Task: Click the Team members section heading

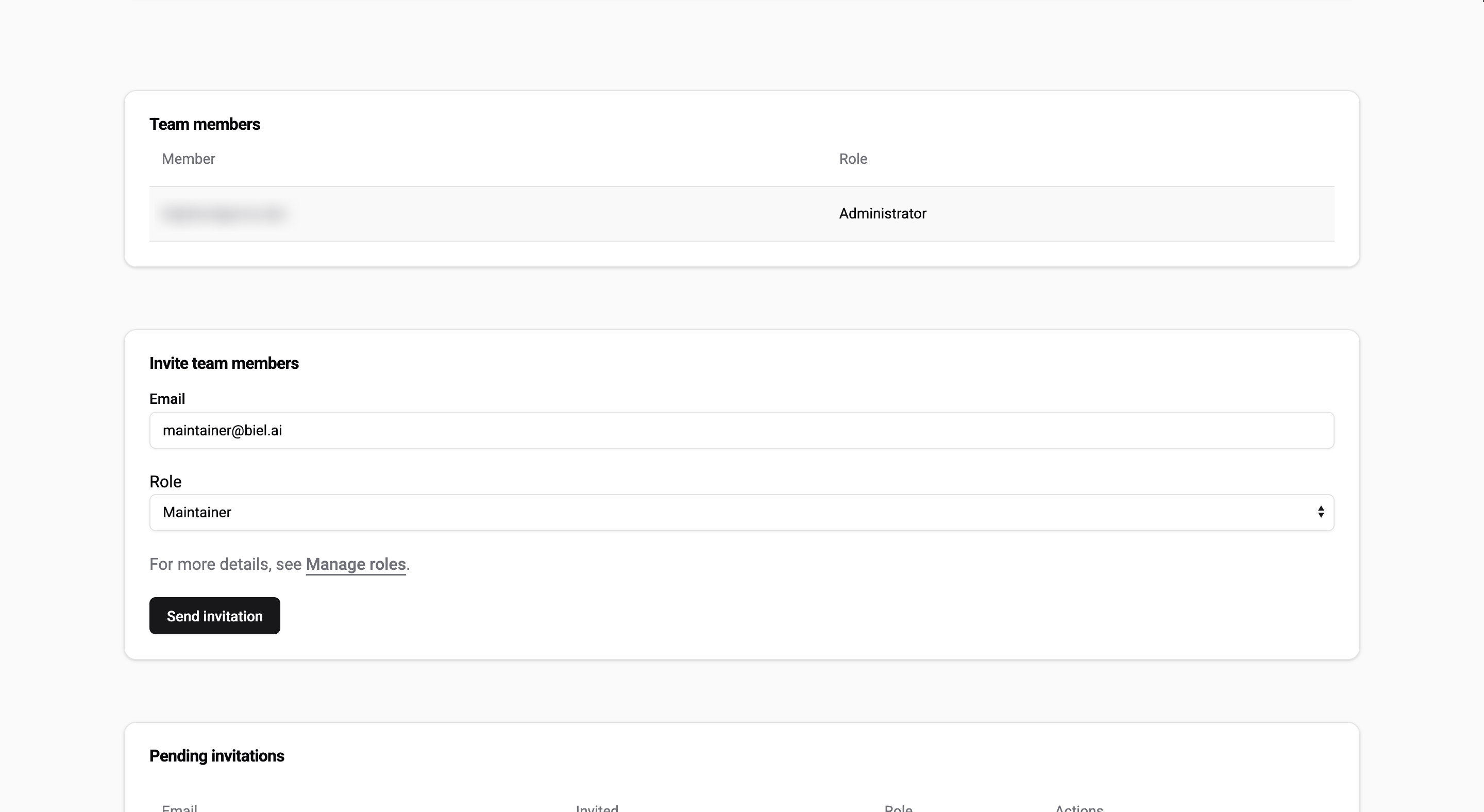Action: pos(205,124)
